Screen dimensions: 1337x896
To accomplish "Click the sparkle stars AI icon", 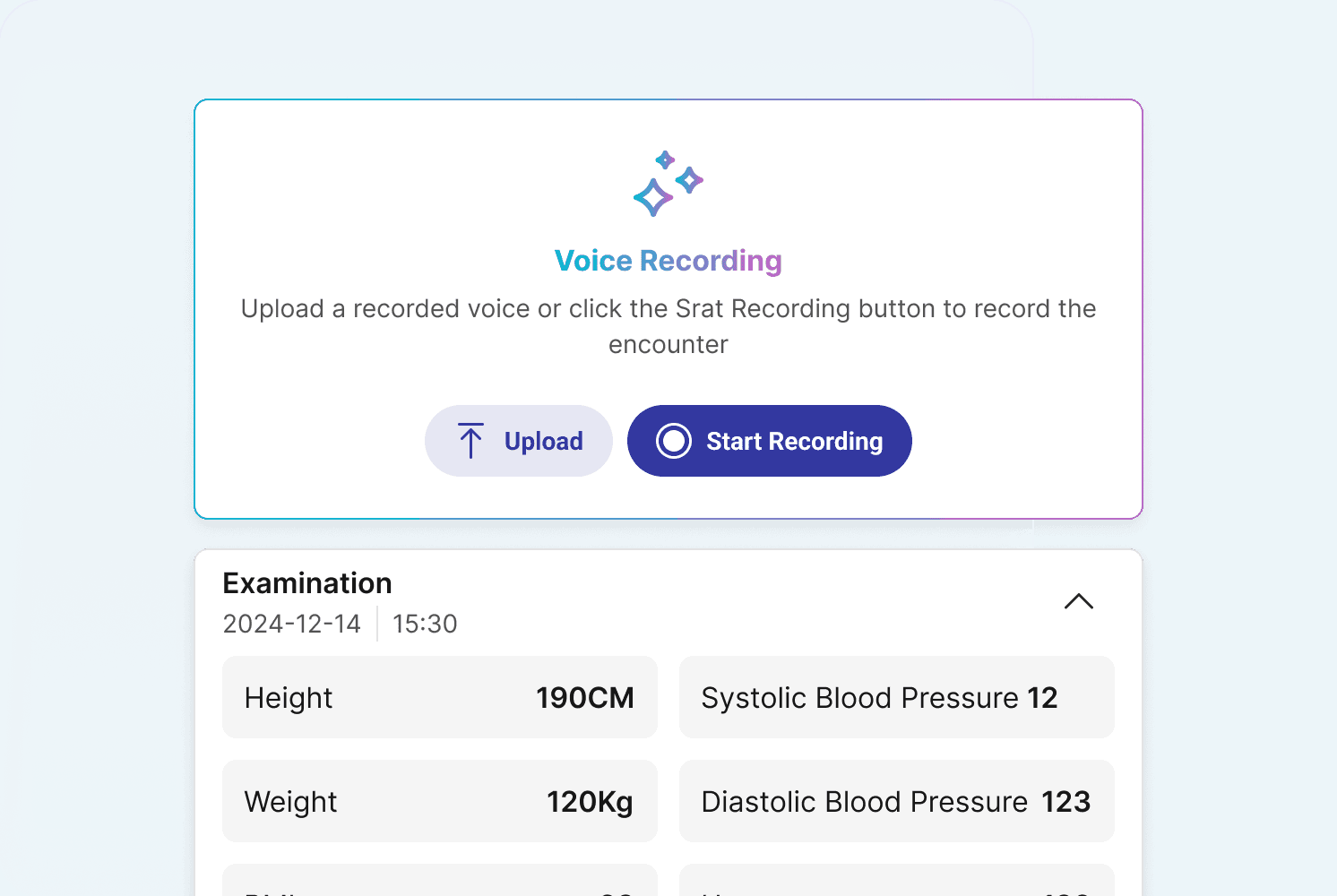I will pyautogui.click(x=668, y=184).
